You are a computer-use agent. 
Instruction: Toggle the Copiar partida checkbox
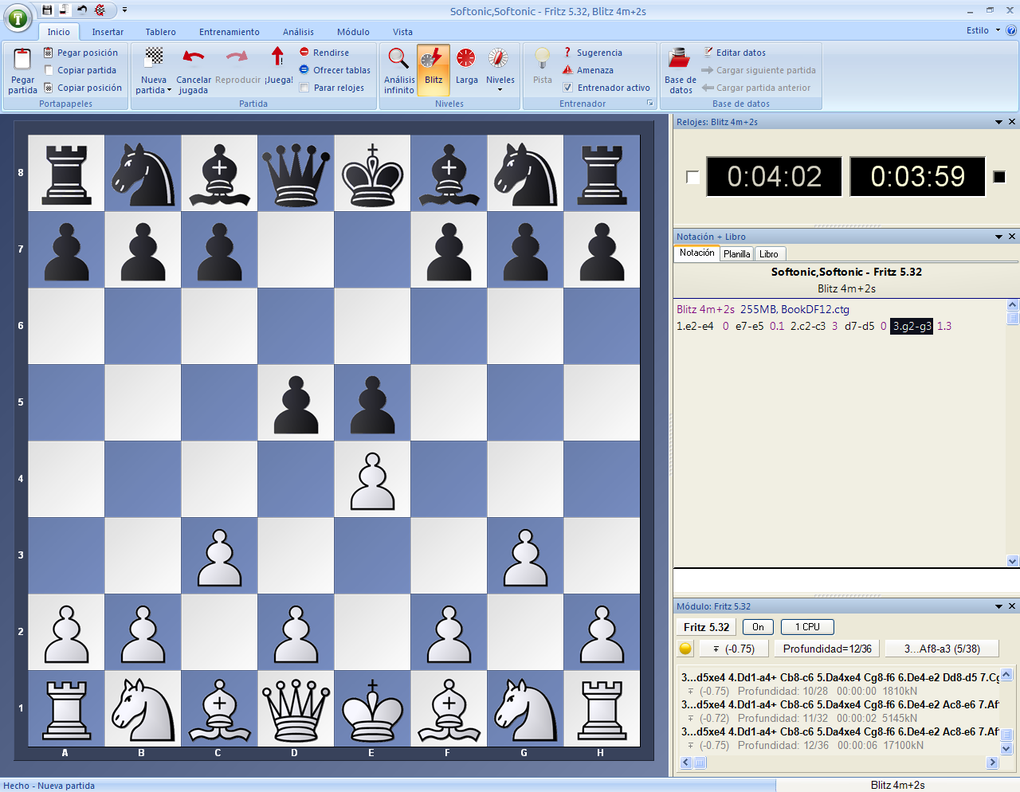point(48,70)
